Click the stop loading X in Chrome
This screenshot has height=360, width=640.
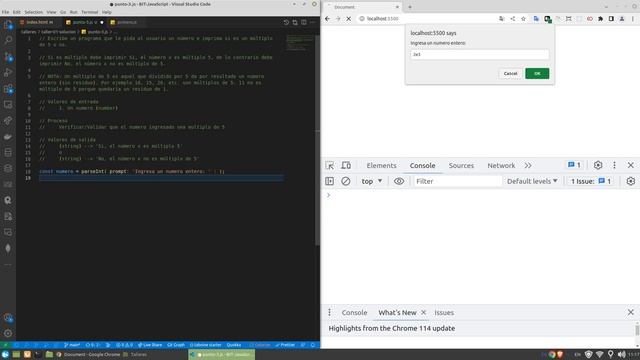click(x=349, y=19)
